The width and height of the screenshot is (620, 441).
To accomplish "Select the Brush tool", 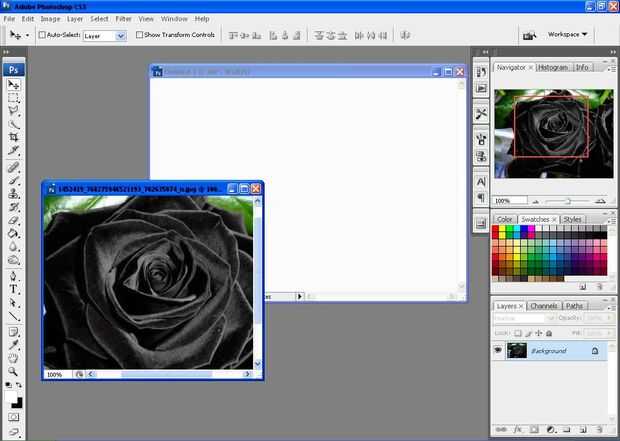I will tap(13, 180).
